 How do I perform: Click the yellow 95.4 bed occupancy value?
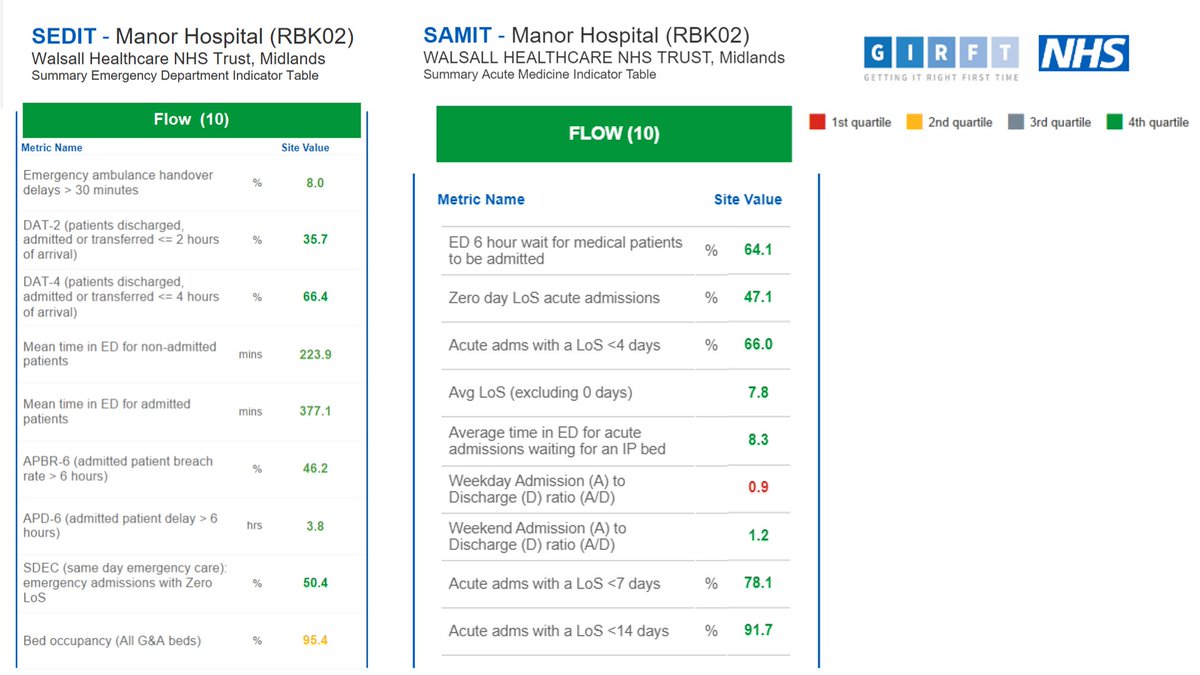315,640
